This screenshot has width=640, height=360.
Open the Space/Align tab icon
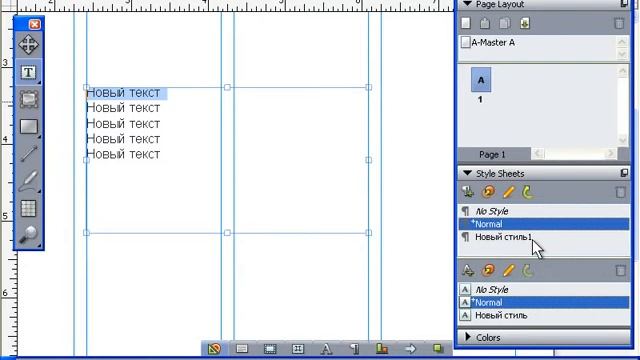tap(382, 349)
